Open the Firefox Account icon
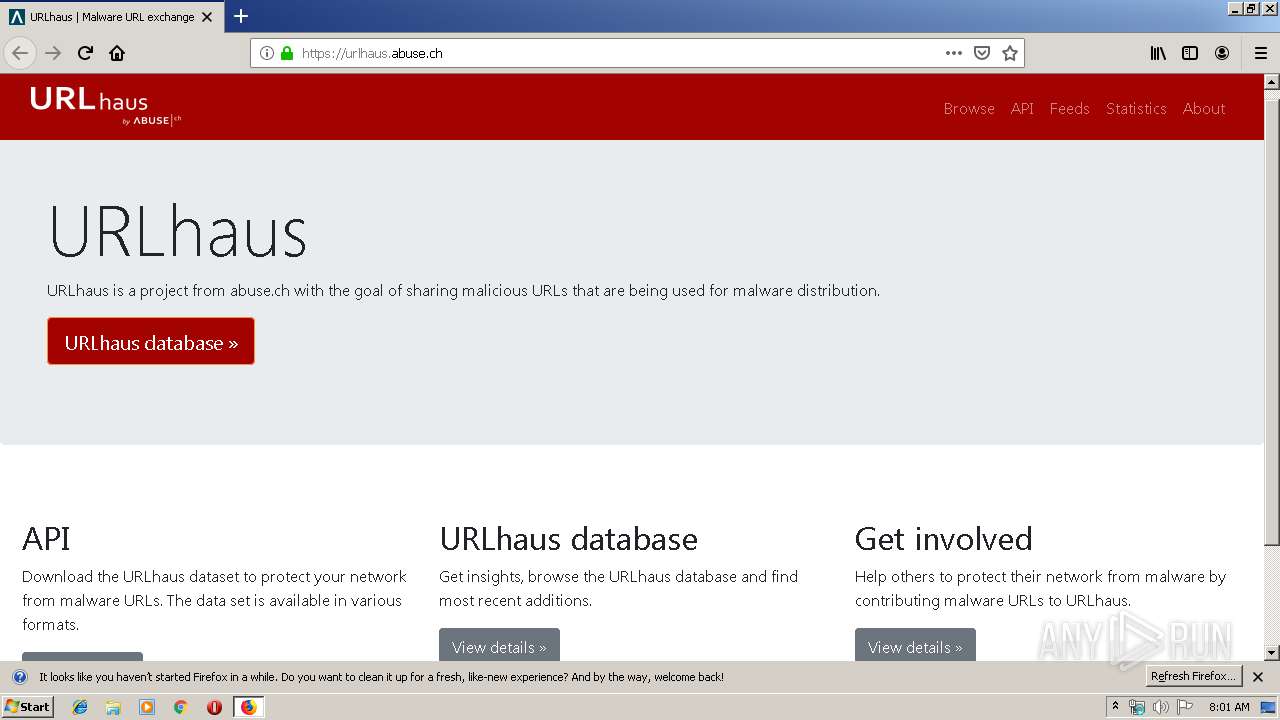The height and width of the screenshot is (720, 1280). pyautogui.click(x=1222, y=53)
